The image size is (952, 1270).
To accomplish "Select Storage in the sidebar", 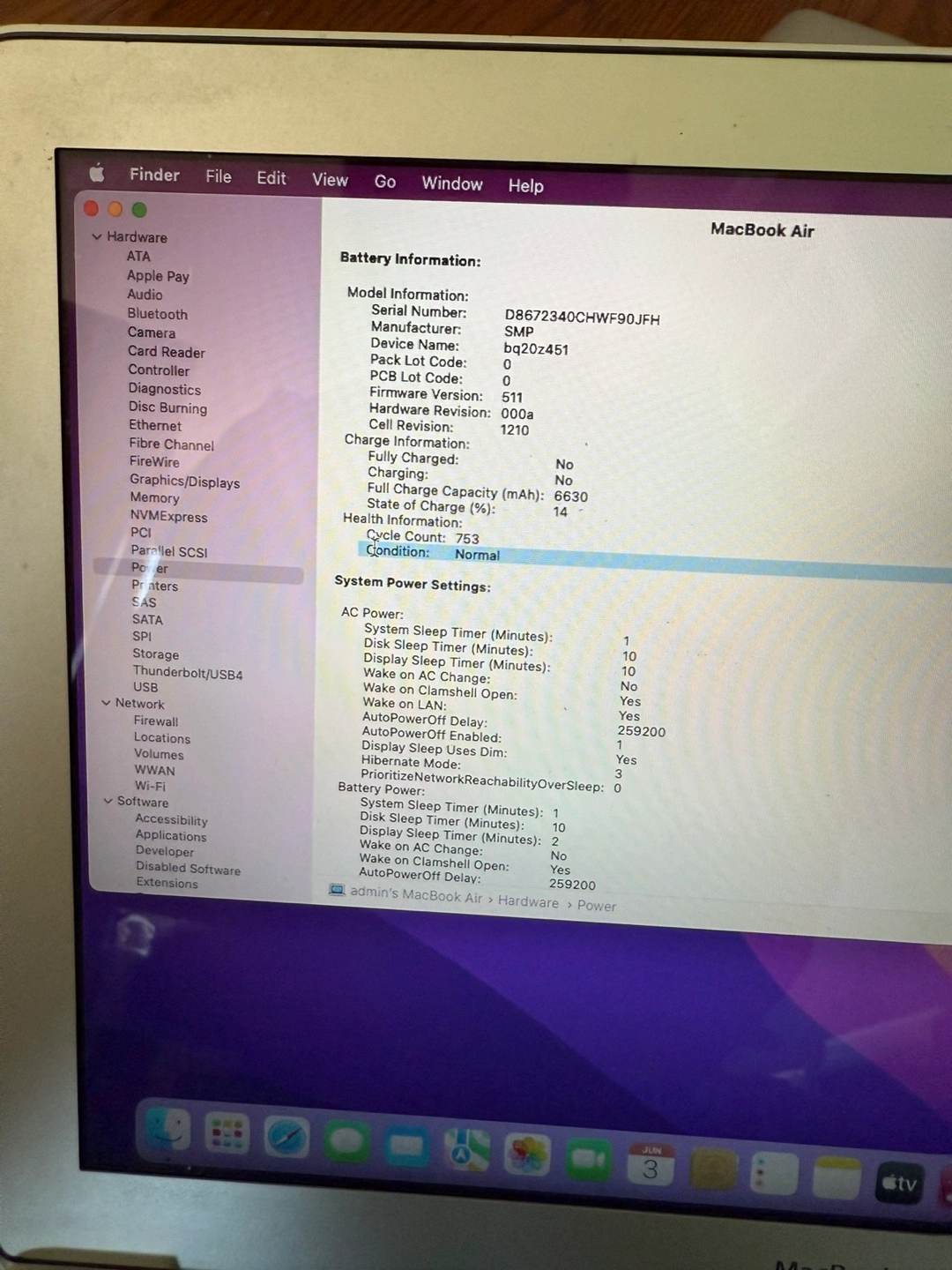I will [x=155, y=654].
